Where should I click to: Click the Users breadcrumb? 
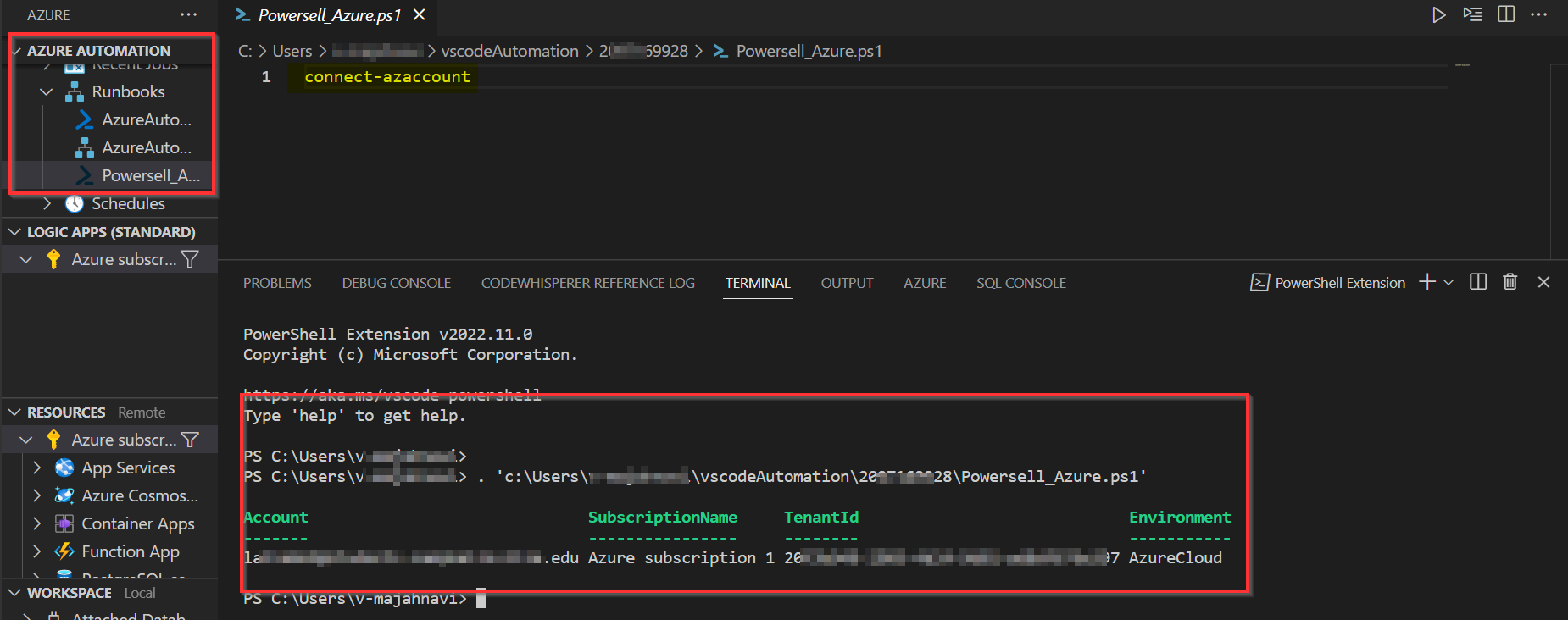coord(292,51)
